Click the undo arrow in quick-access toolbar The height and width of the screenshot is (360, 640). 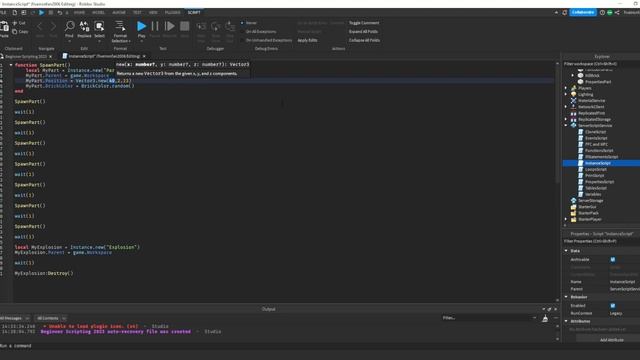coord(60,13)
